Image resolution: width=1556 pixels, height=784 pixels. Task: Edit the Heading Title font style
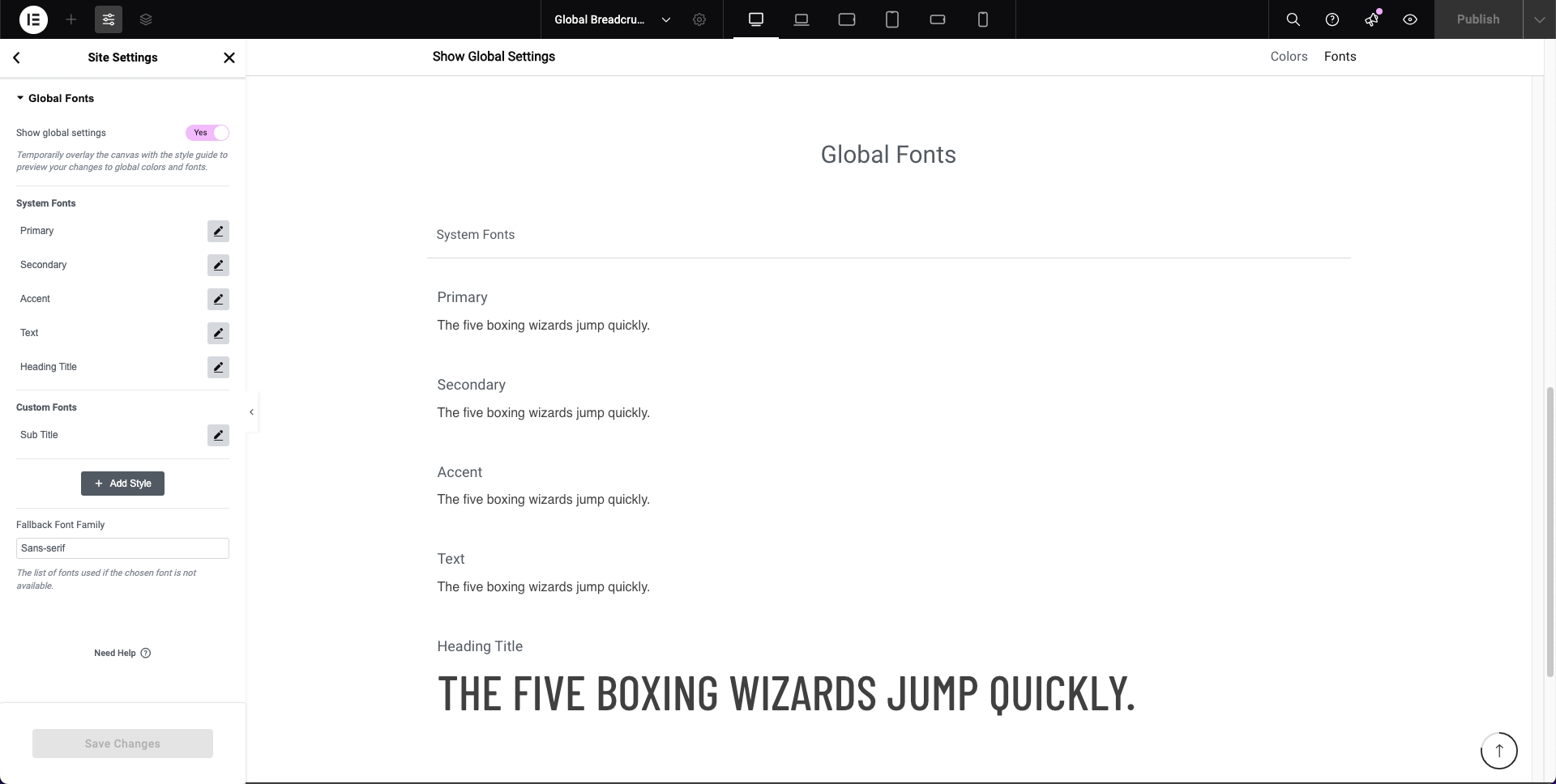click(218, 368)
